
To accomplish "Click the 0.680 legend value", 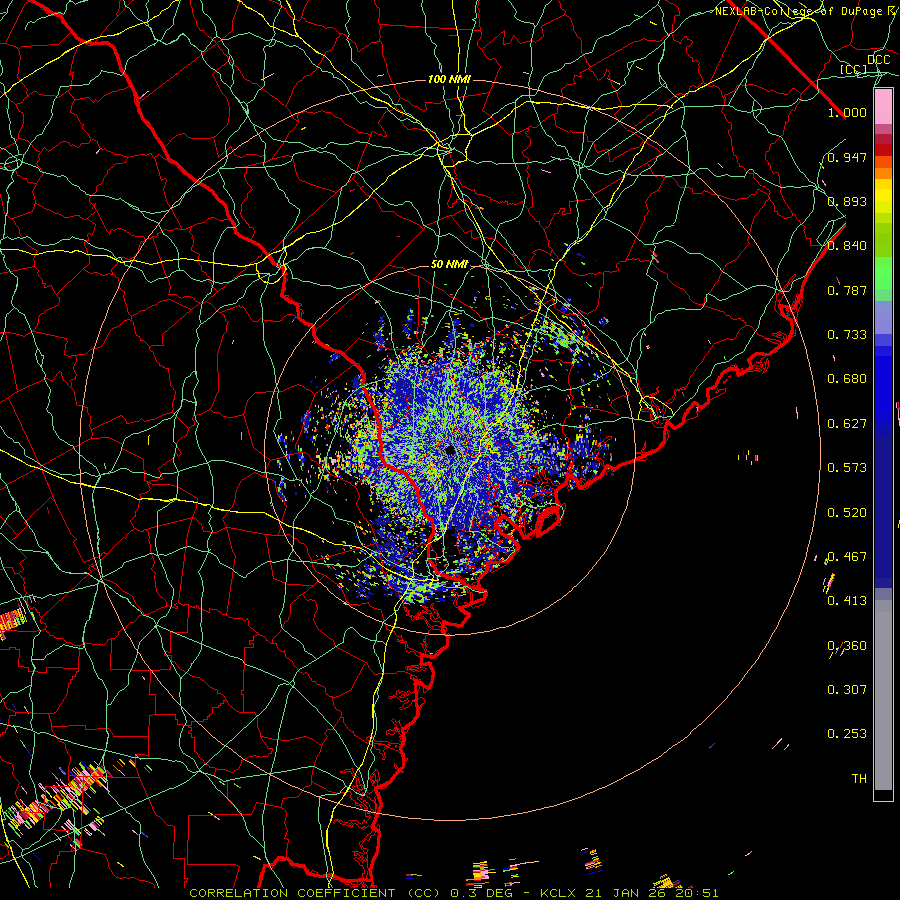I will (x=847, y=379).
